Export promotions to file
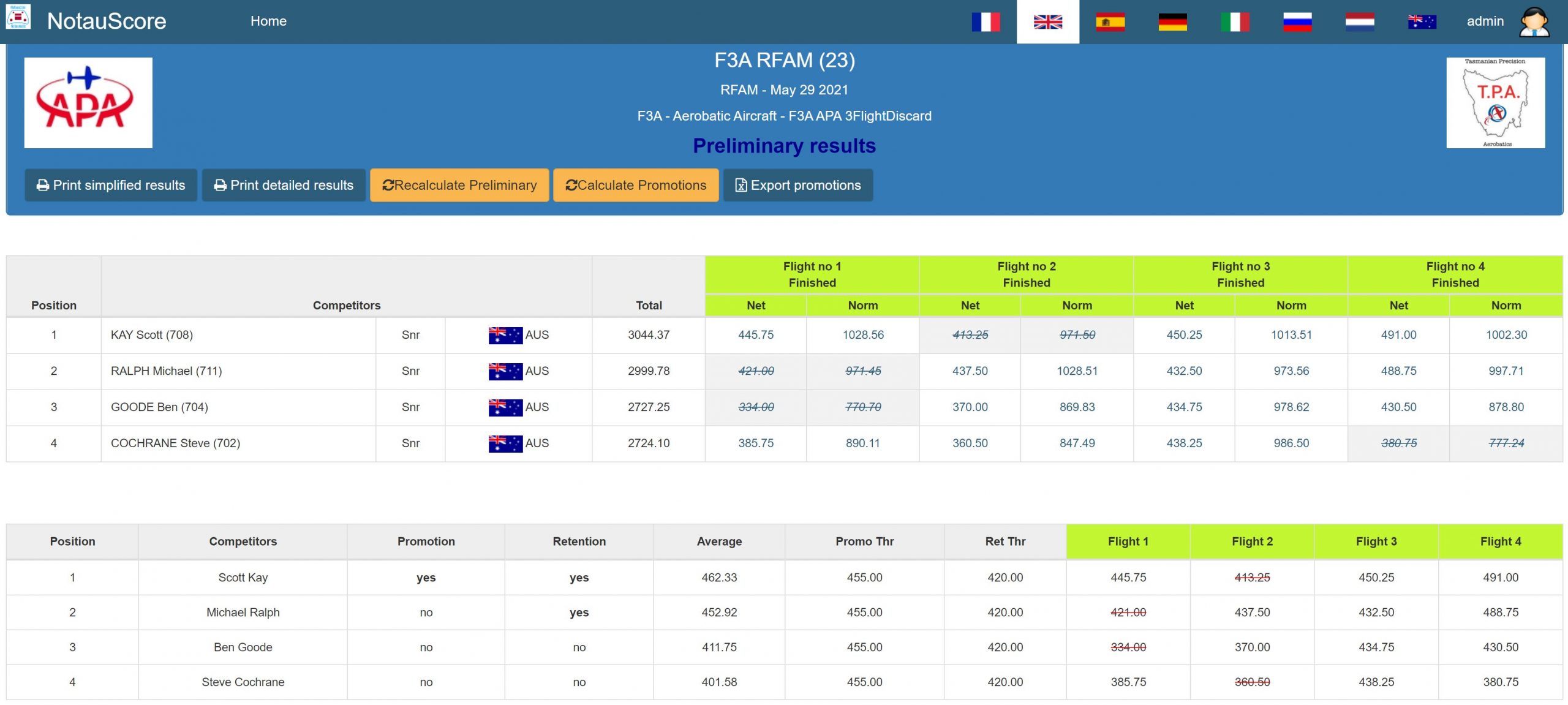This screenshot has width=1568, height=705. point(798,185)
